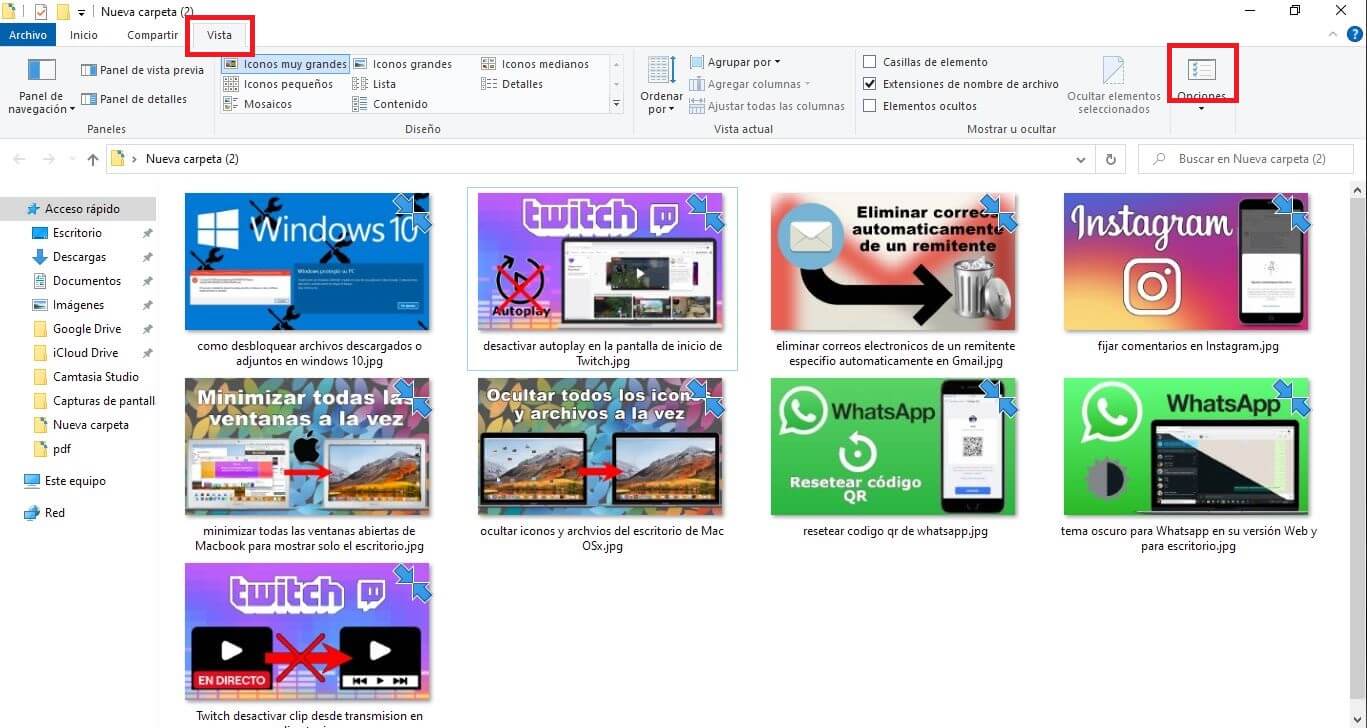The image size is (1367, 728).
Task: Open iCloud Drive in navigation pane
Action: (x=85, y=353)
